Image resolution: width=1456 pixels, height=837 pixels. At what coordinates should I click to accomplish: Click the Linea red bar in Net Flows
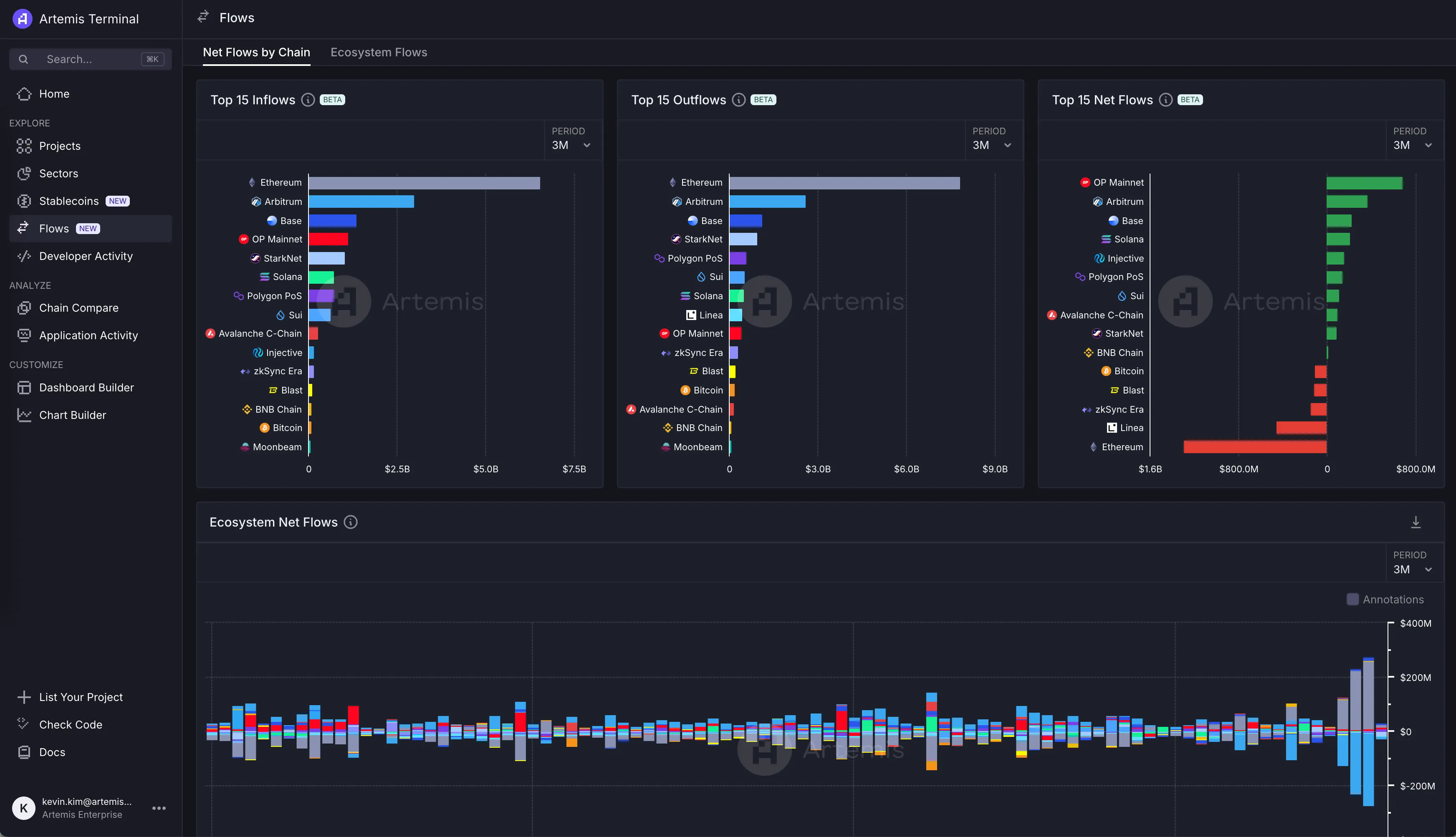click(x=1301, y=428)
